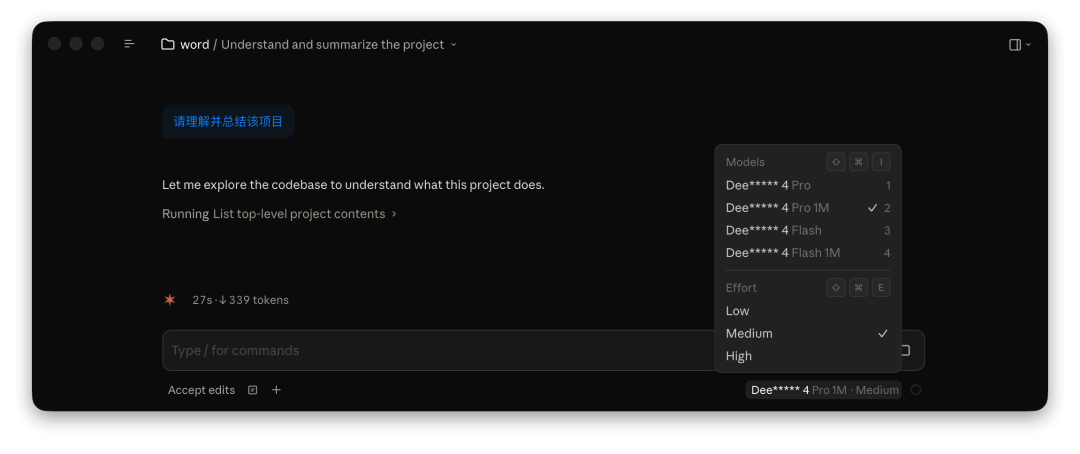The width and height of the screenshot is (1080, 454).
Task: Toggle the sidebar menu icon
Action: (129, 44)
